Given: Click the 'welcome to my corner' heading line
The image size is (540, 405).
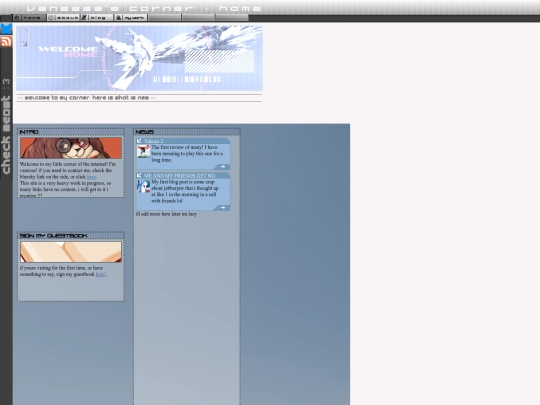Looking at the screenshot, I should pyautogui.click(x=86, y=98).
